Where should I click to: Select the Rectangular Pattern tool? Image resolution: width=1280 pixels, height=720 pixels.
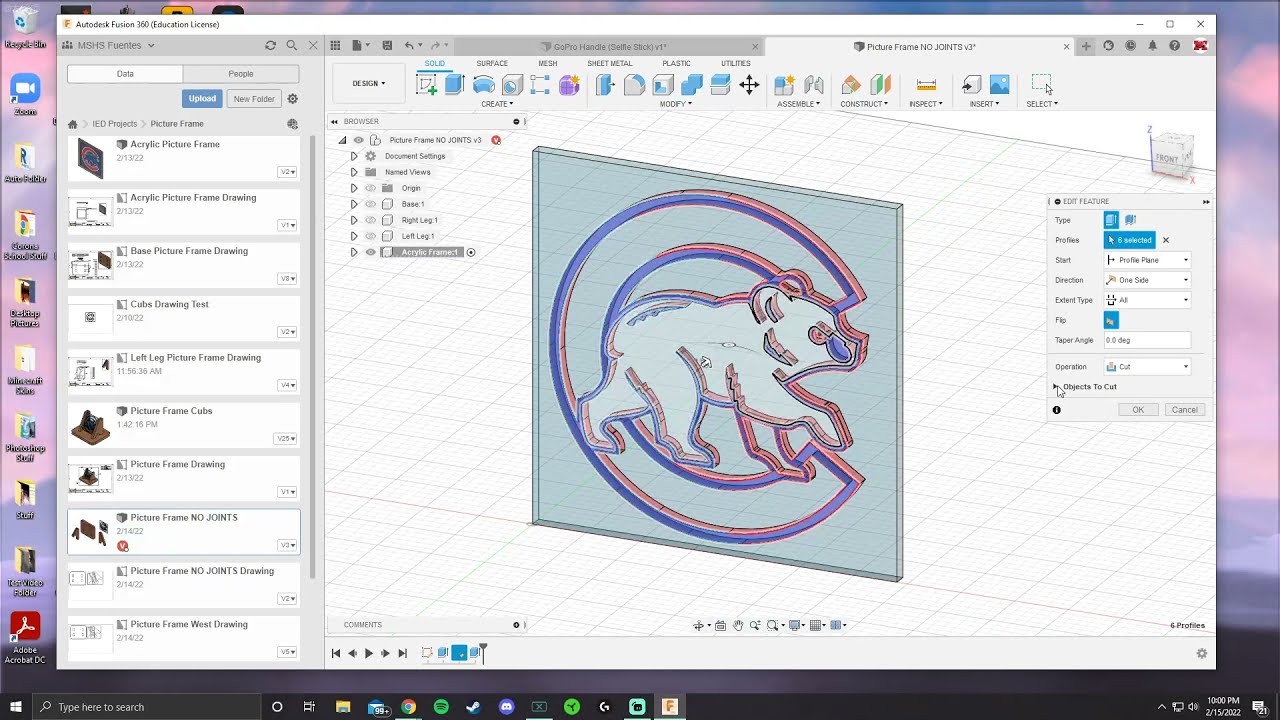pyautogui.click(x=541, y=85)
